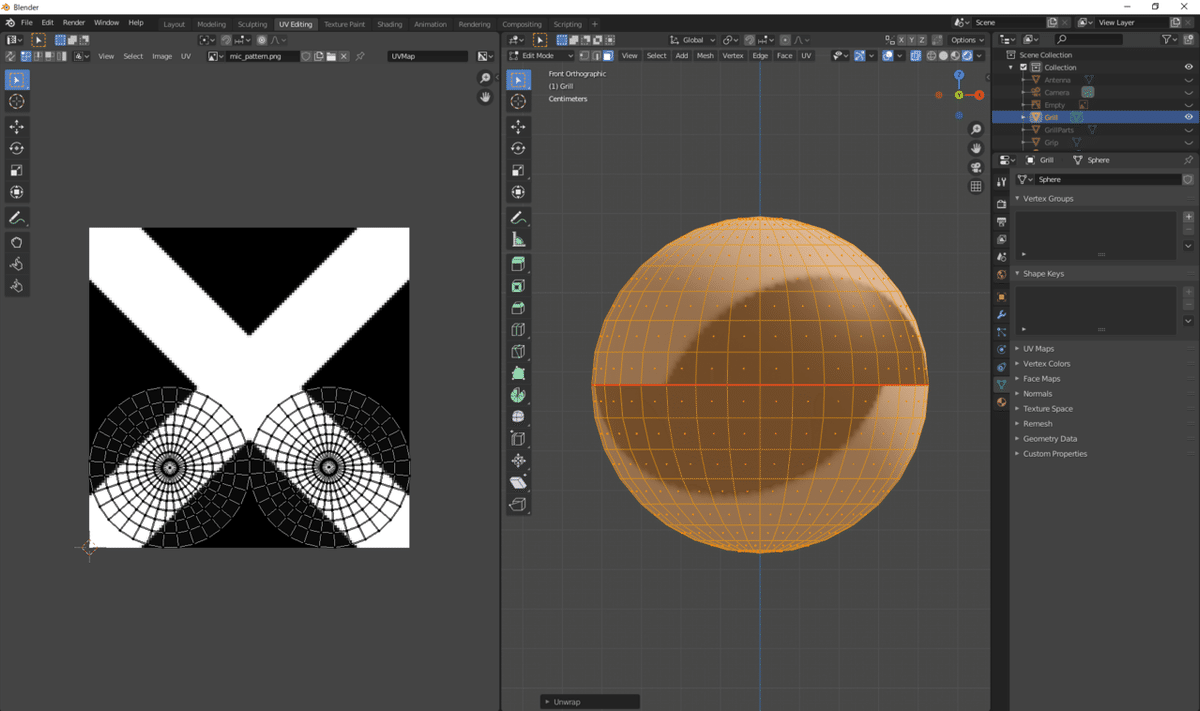Select the Rip Region tool in UV editor
The width and height of the screenshot is (1200, 711).
click(x=17, y=242)
